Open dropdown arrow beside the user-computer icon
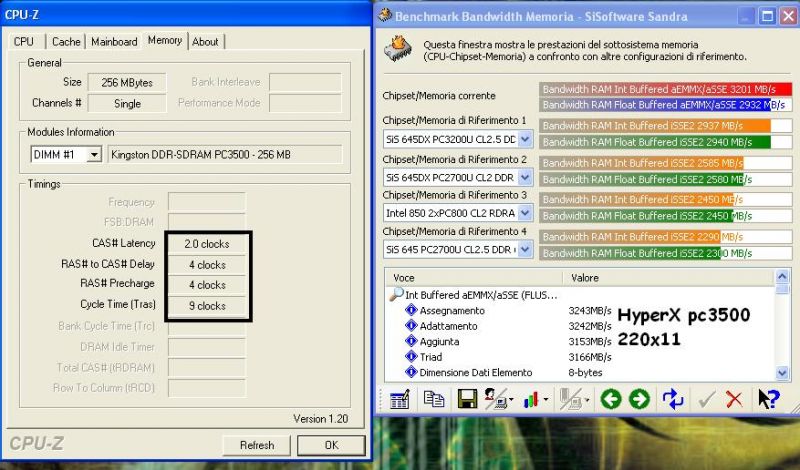 [x=511, y=400]
